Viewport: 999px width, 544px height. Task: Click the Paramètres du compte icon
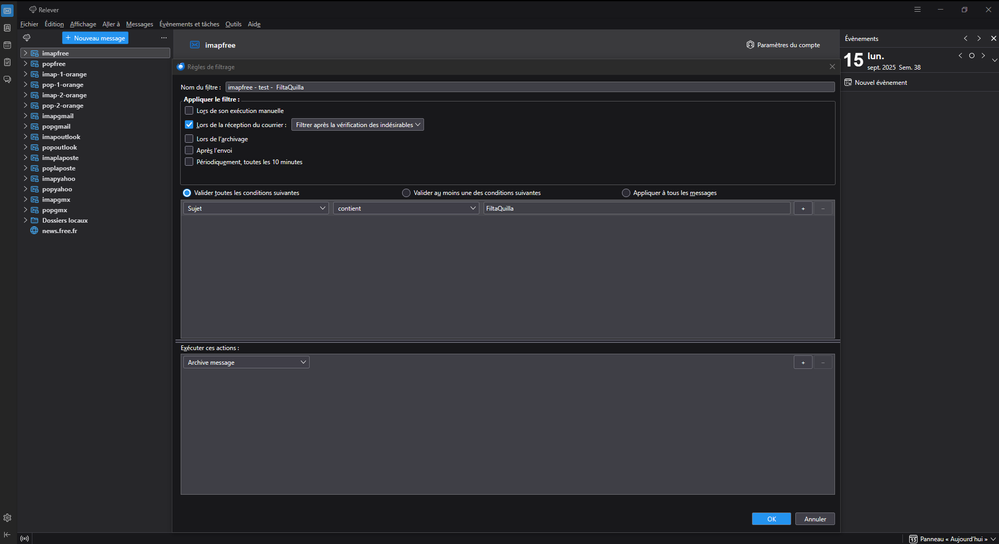click(750, 45)
